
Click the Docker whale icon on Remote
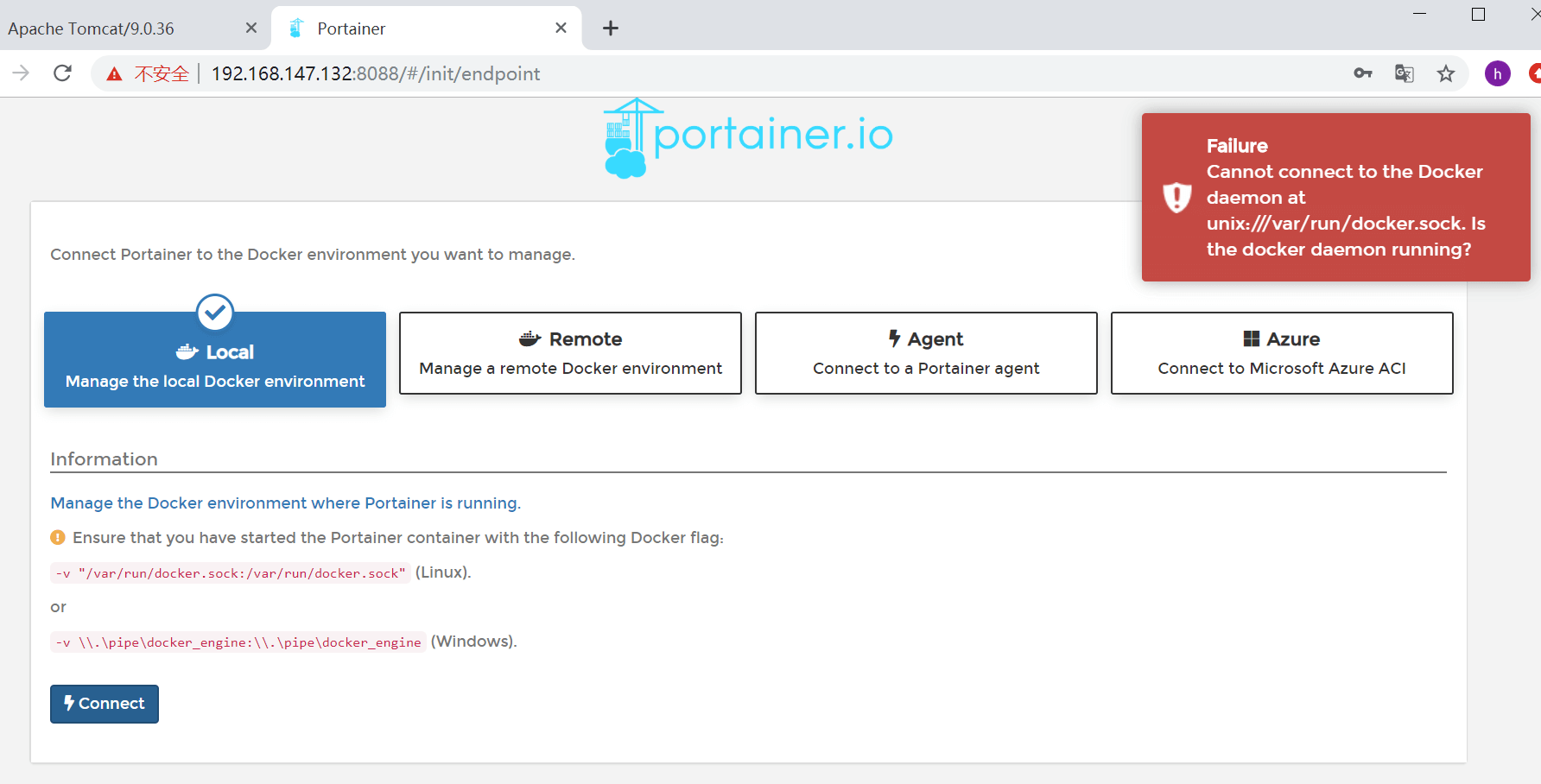click(530, 338)
